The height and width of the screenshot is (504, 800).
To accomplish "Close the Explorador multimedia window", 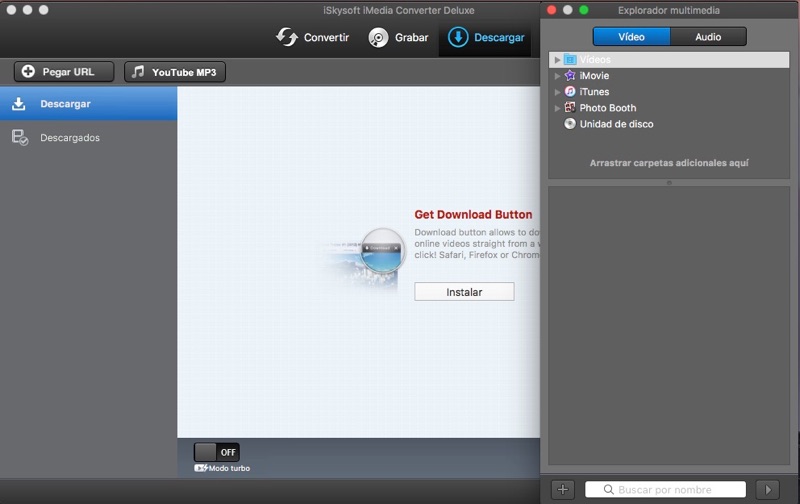I will [552, 10].
